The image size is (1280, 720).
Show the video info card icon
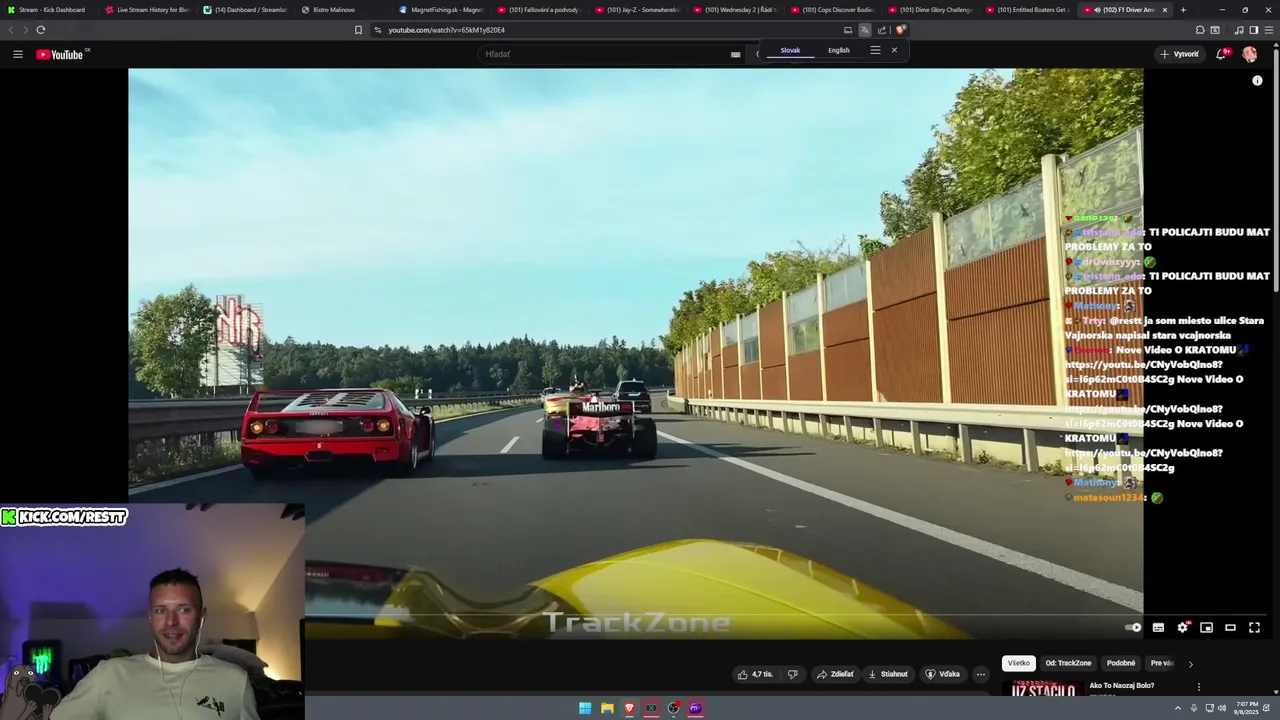point(1257,81)
